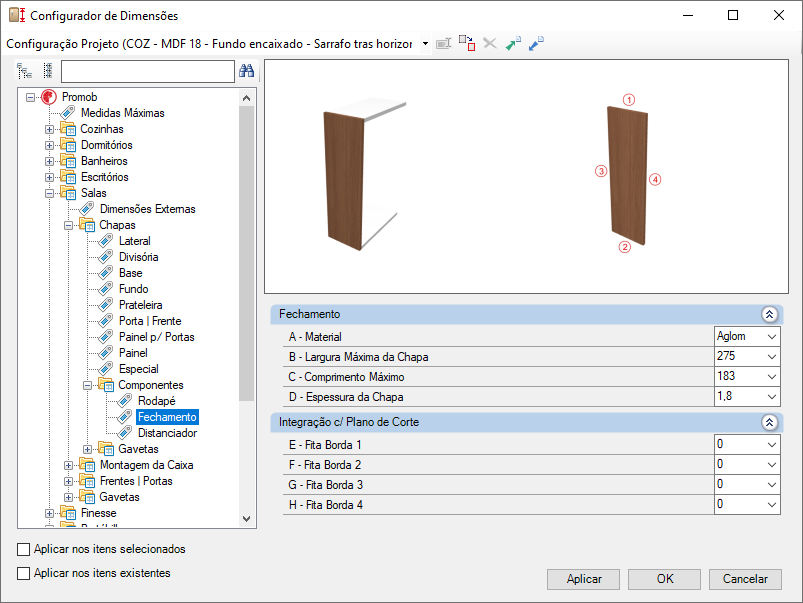This screenshot has height=603, width=803.
Task: Click the Cancelar button
Action: 745,579
